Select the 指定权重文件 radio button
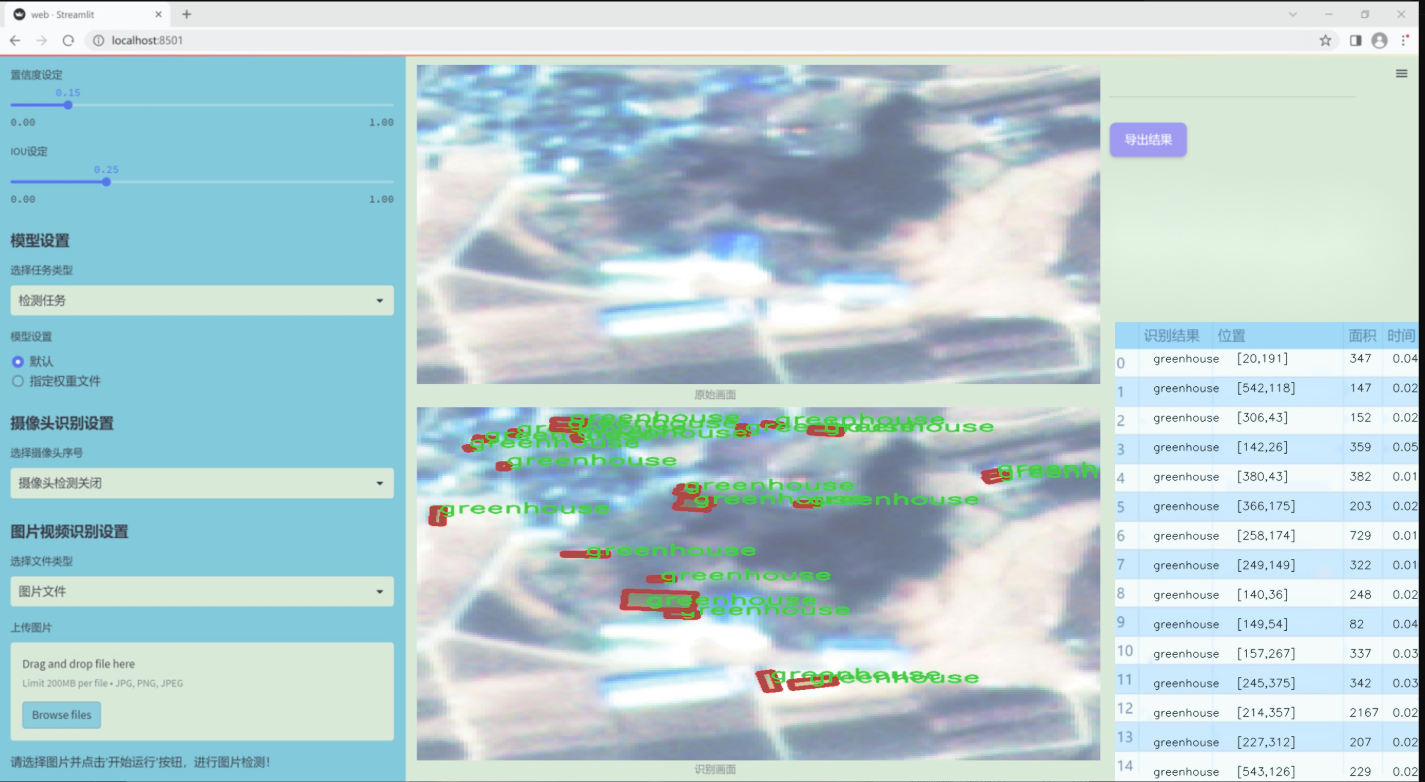Screen dimensions: 1425x782 pyautogui.click(x=17, y=381)
